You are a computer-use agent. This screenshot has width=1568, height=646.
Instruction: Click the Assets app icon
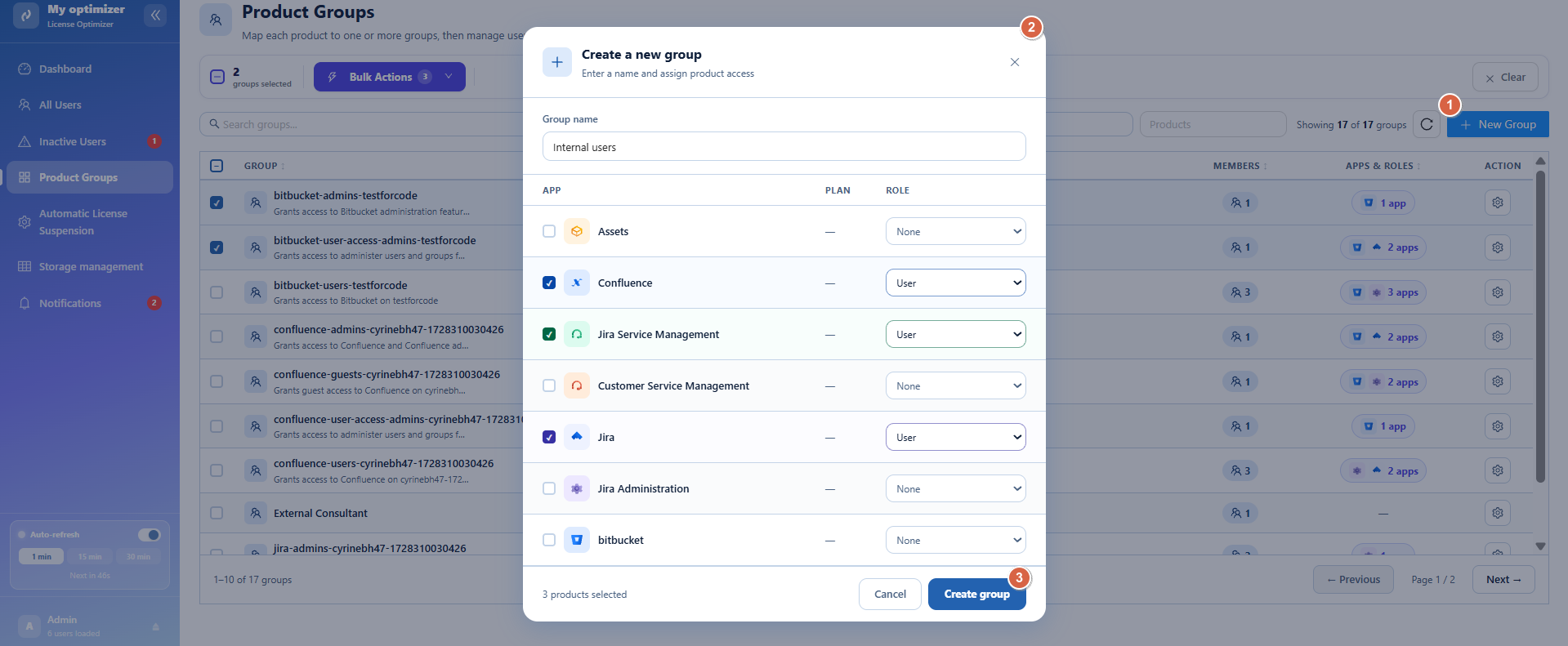[577, 231]
